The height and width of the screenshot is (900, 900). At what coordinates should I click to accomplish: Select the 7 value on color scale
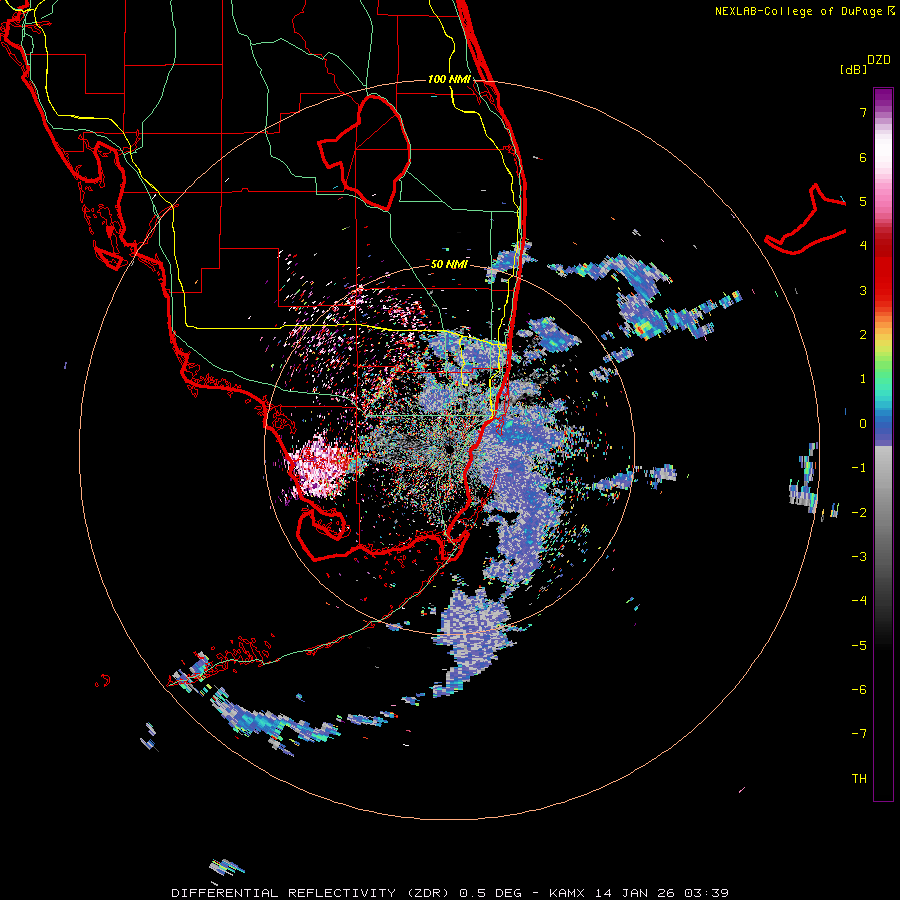(x=863, y=112)
